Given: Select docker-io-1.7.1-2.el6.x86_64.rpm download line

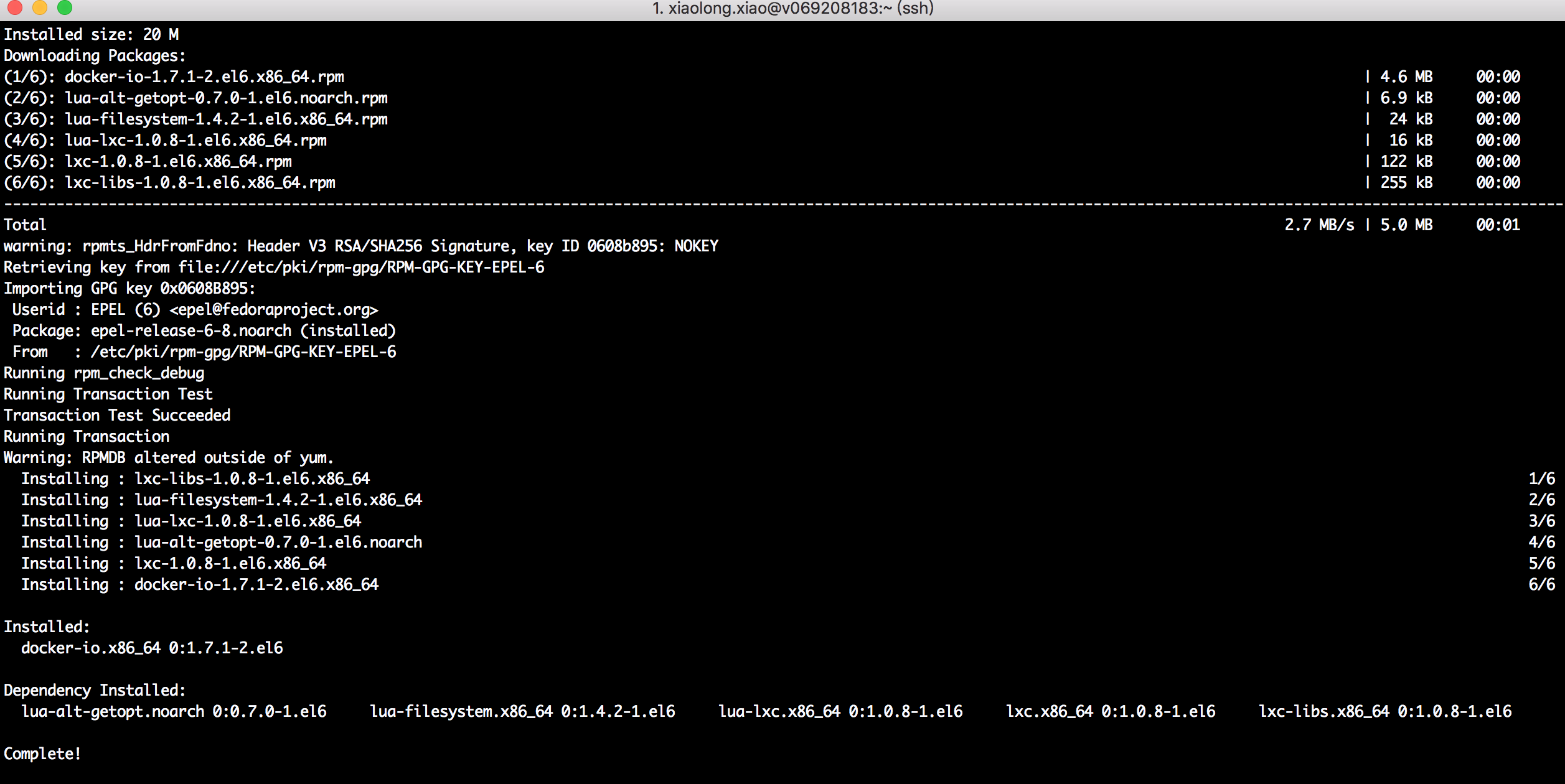Looking at the screenshot, I should [x=174, y=77].
